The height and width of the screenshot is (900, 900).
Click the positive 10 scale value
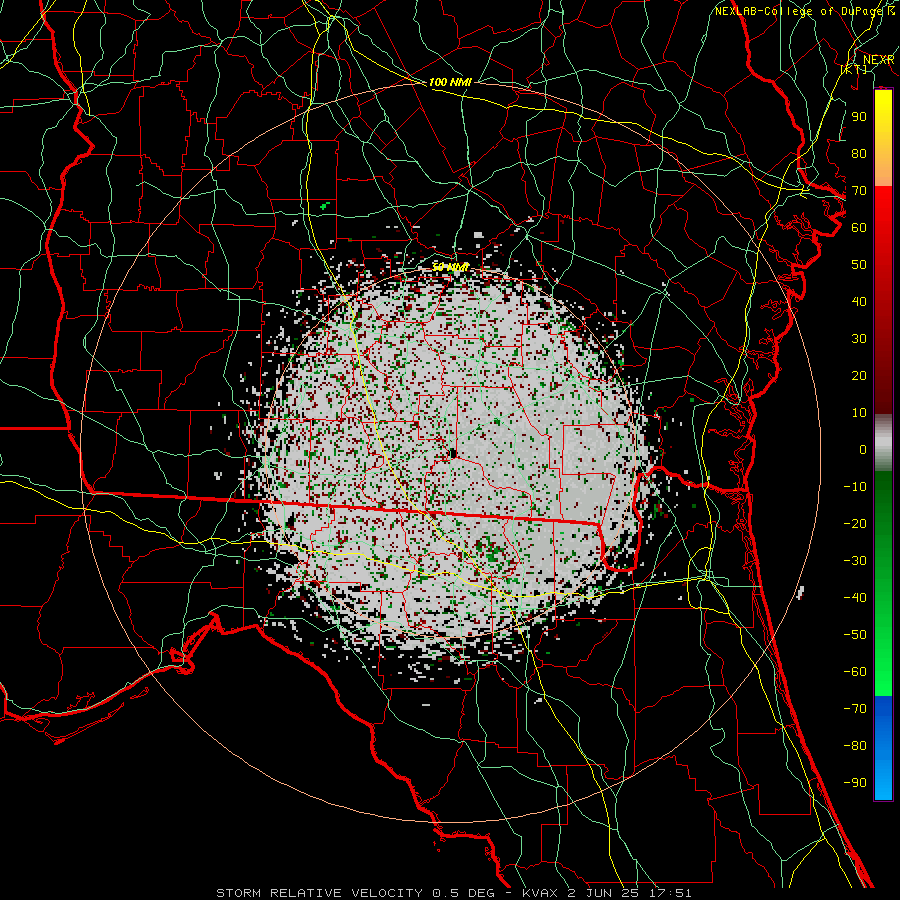coord(859,413)
